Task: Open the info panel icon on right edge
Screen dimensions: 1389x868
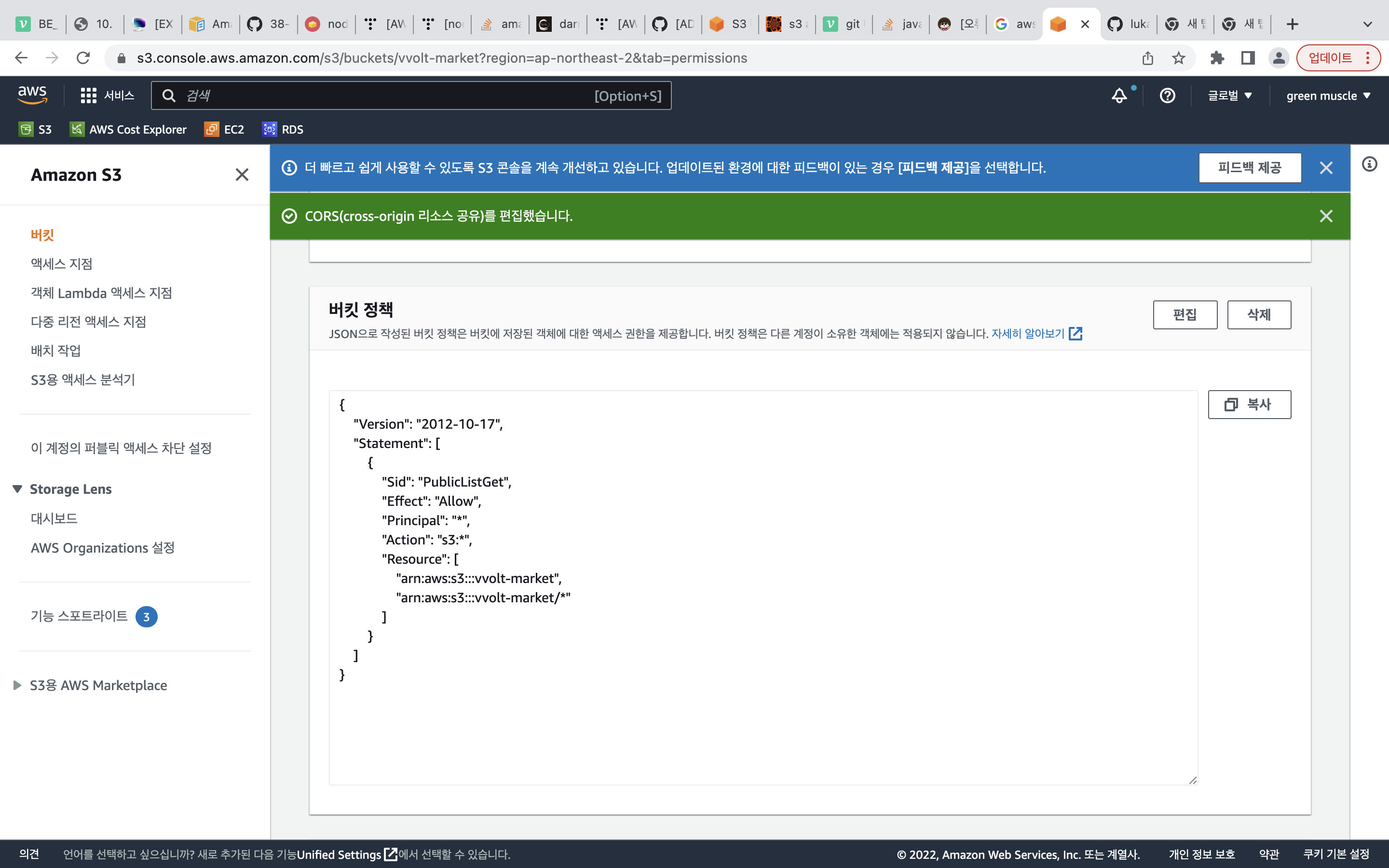Action: [1370, 164]
